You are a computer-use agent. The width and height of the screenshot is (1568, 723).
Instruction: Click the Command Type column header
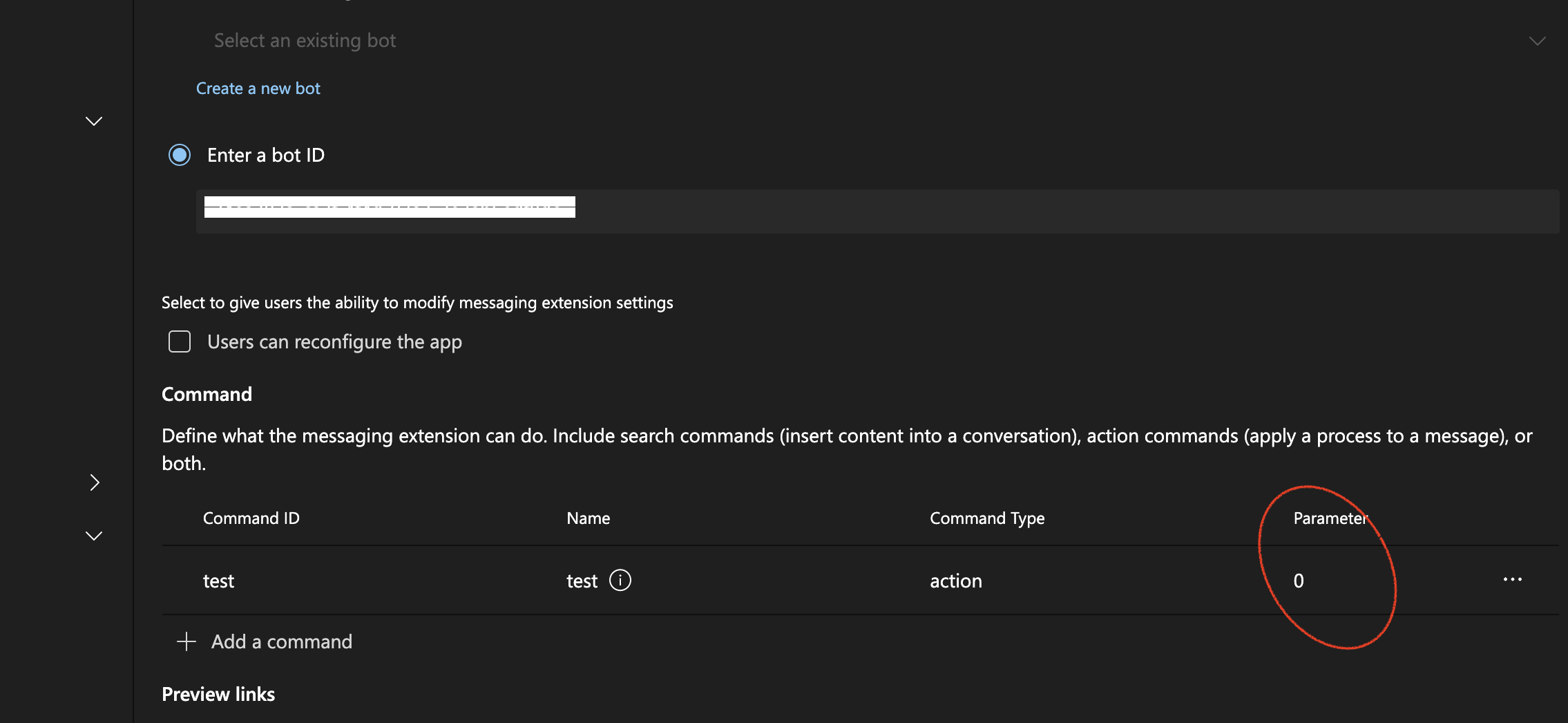pos(987,518)
